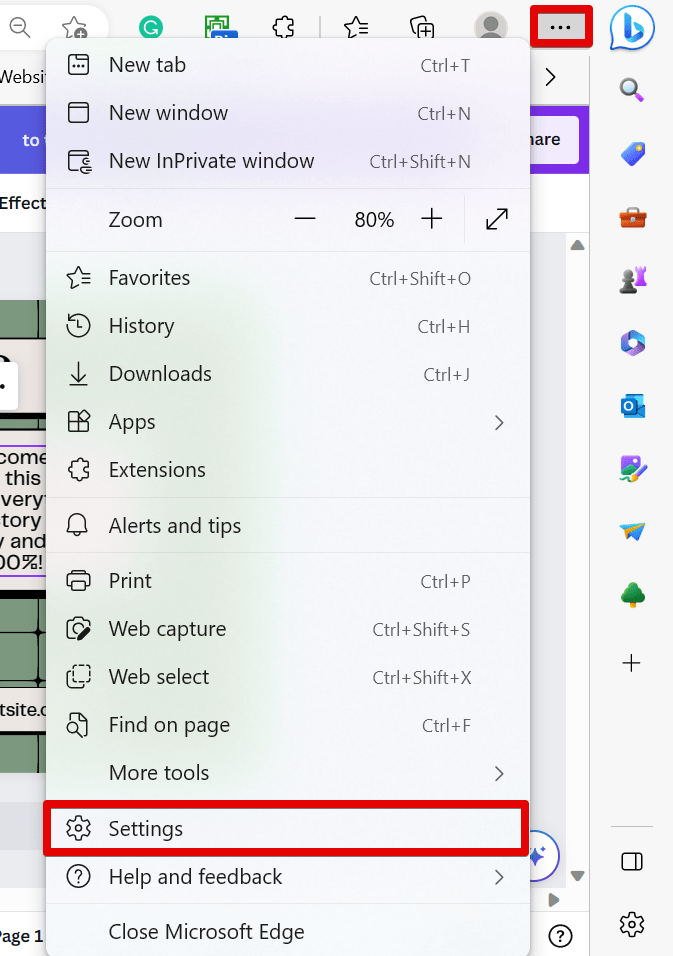The width and height of the screenshot is (673, 956).
Task: Open Outlook from the sidebar
Action: pyautogui.click(x=632, y=406)
